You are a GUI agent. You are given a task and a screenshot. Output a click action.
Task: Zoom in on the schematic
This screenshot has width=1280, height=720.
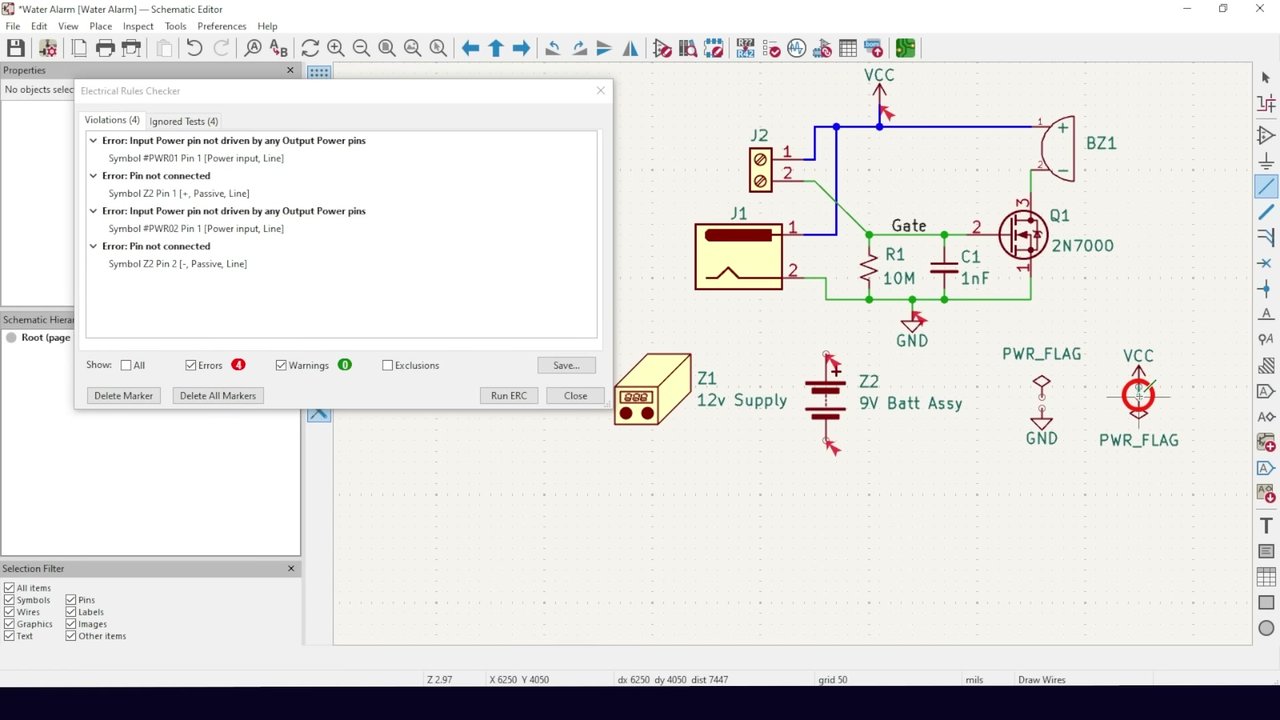(x=336, y=48)
